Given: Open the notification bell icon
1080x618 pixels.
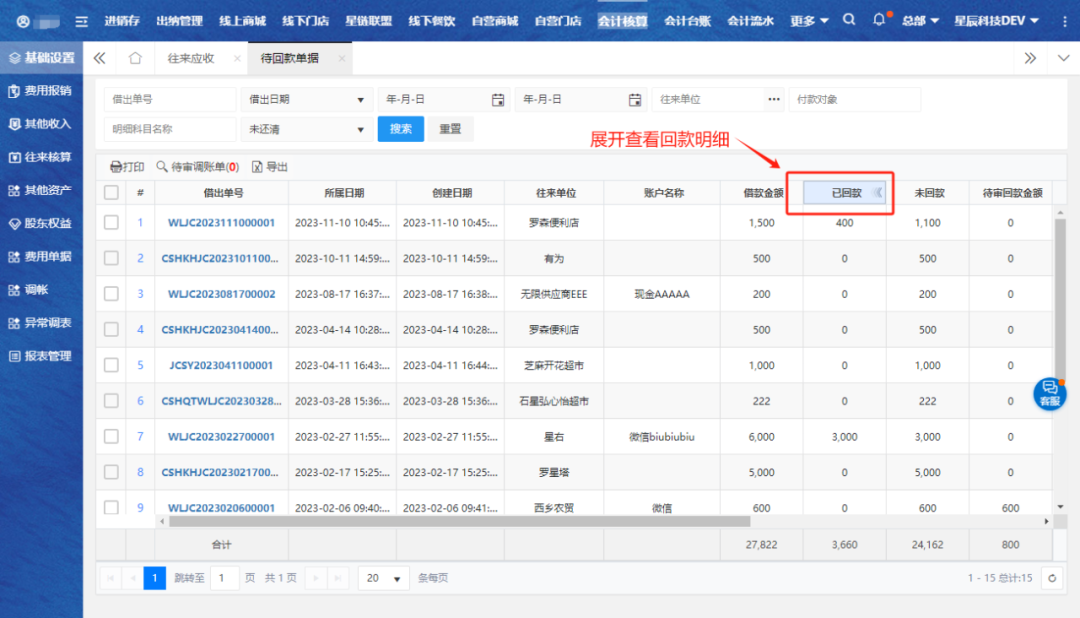Looking at the screenshot, I should [879, 20].
